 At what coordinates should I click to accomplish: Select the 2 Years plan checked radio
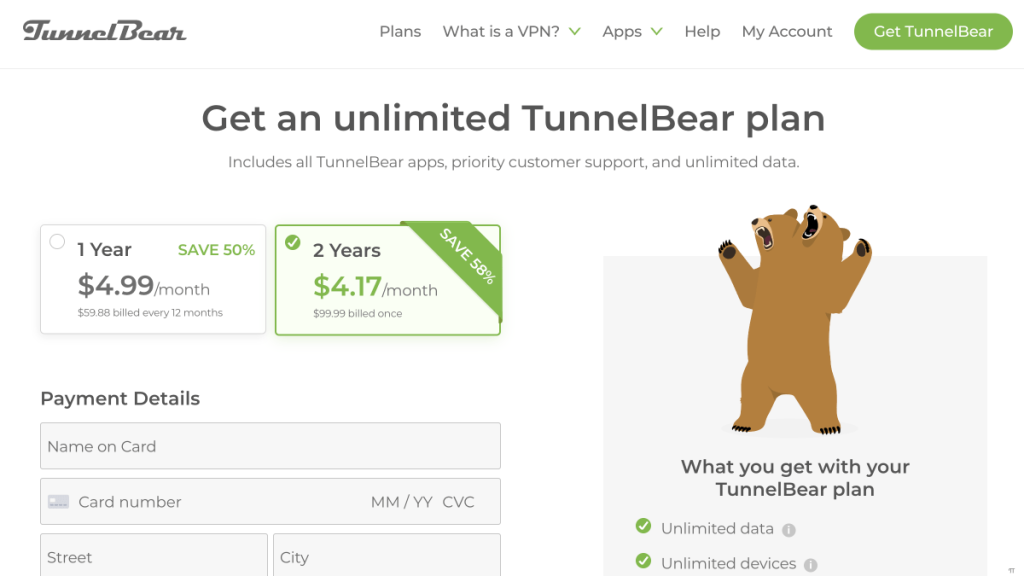[293, 242]
